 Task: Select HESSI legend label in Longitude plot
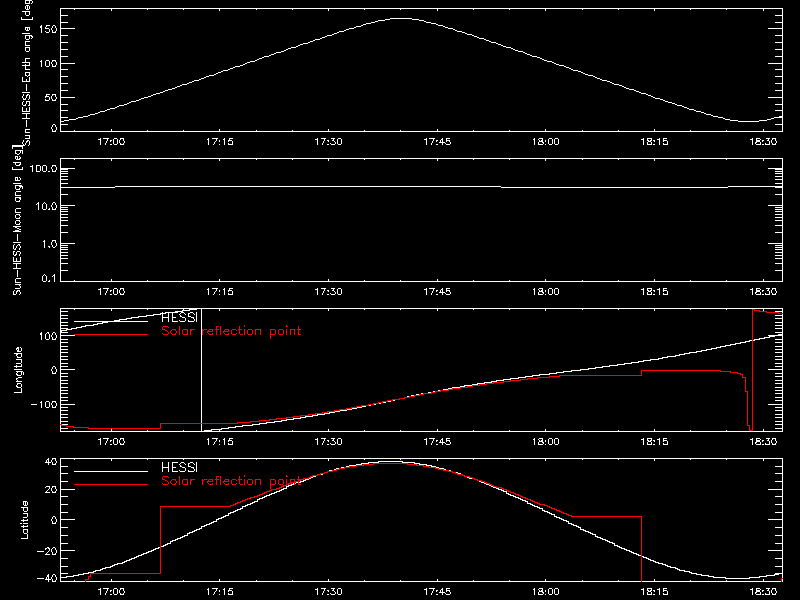pos(179,317)
